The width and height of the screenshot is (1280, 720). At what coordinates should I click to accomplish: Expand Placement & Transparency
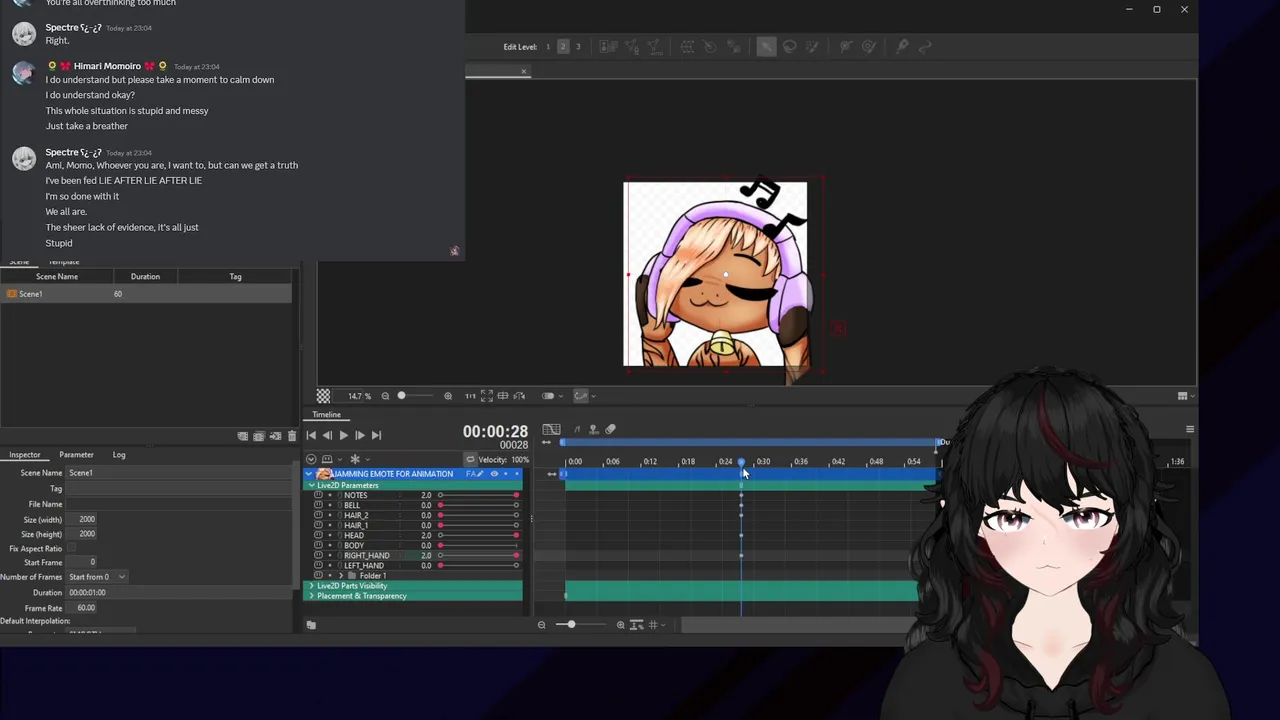[x=311, y=596]
